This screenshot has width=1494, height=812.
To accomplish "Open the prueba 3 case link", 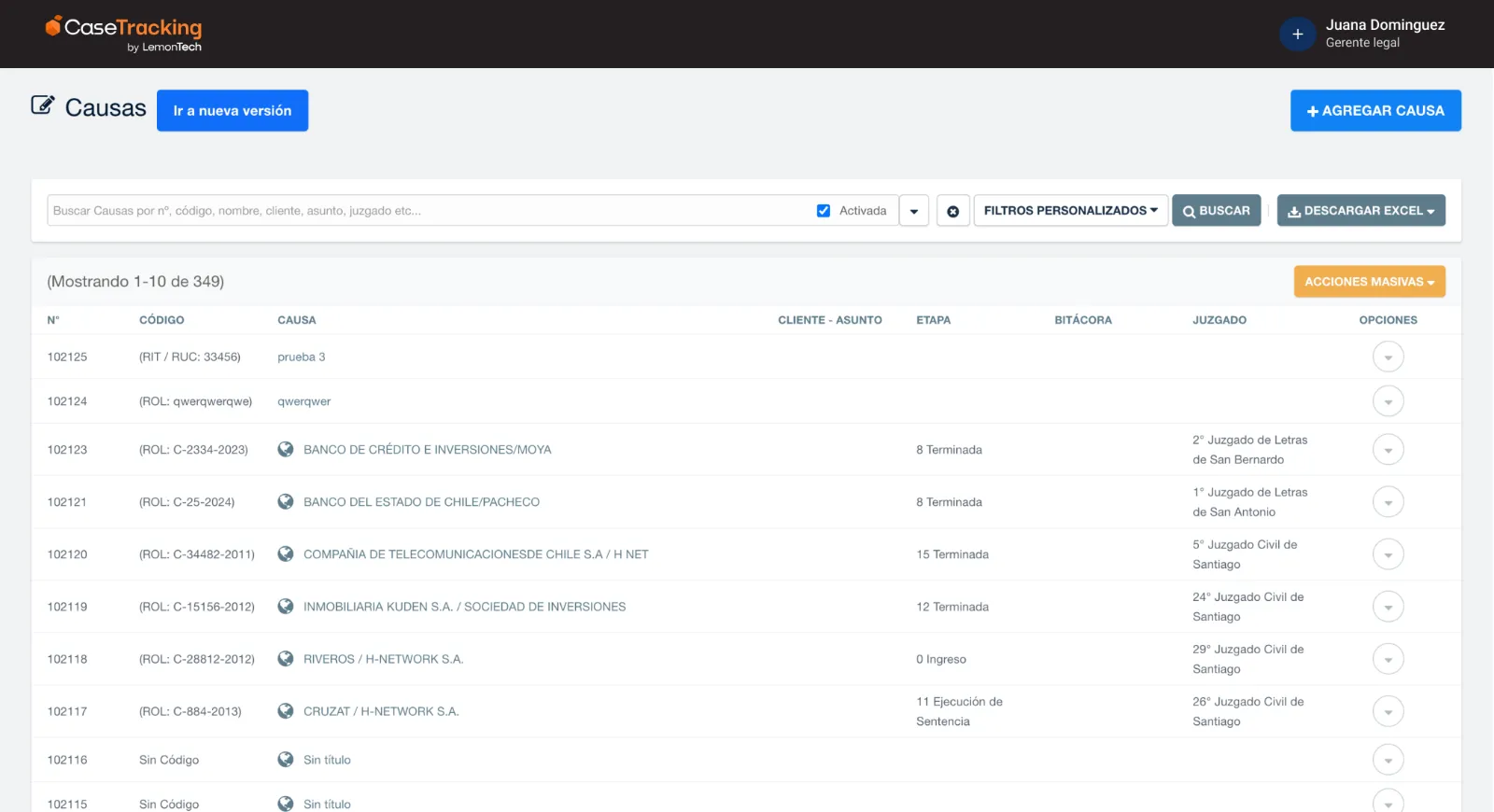I will click(302, 357).
